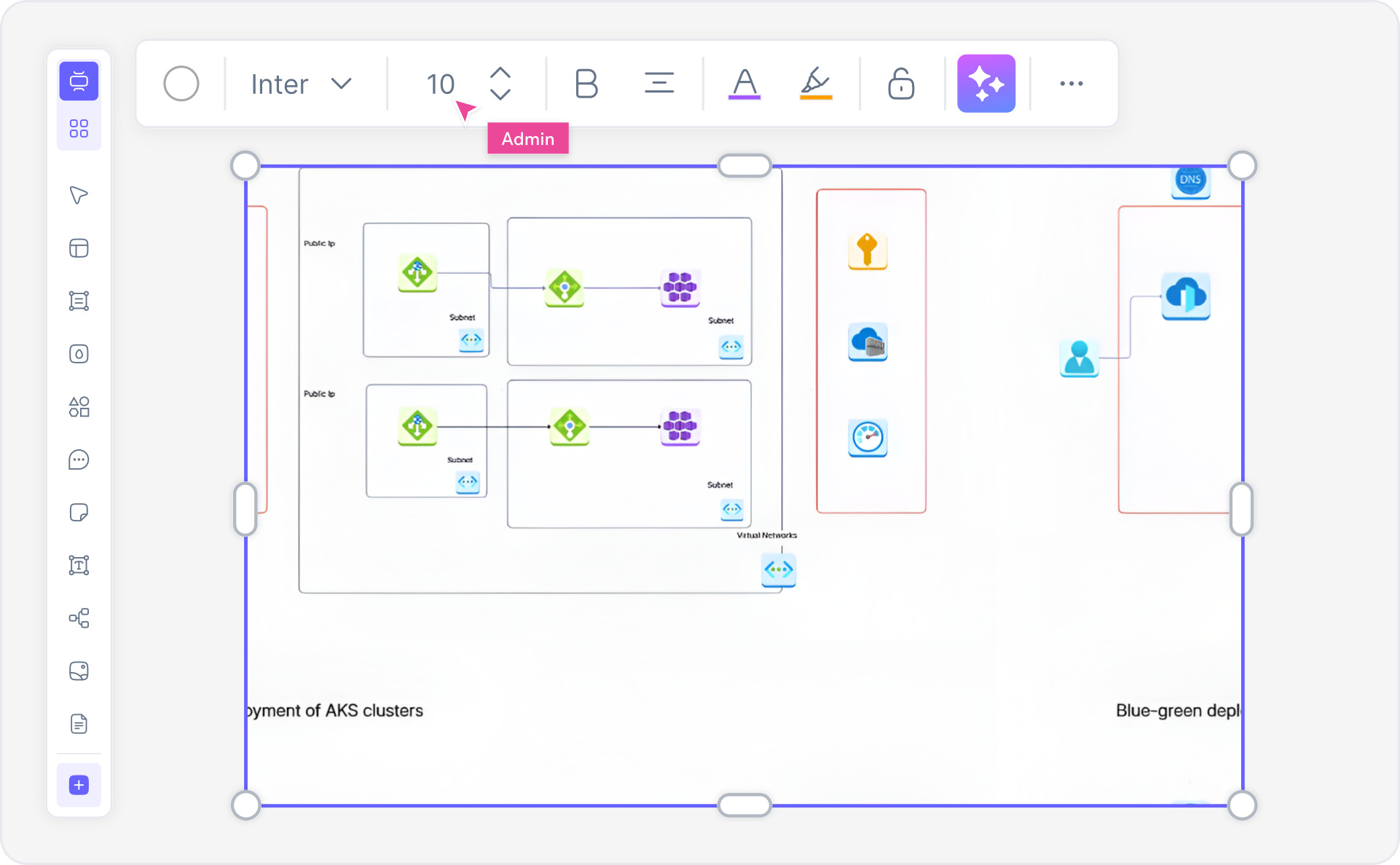Screen dimensions: 1400x865
Task: Open the comment tool
Action: coord(79,459)
